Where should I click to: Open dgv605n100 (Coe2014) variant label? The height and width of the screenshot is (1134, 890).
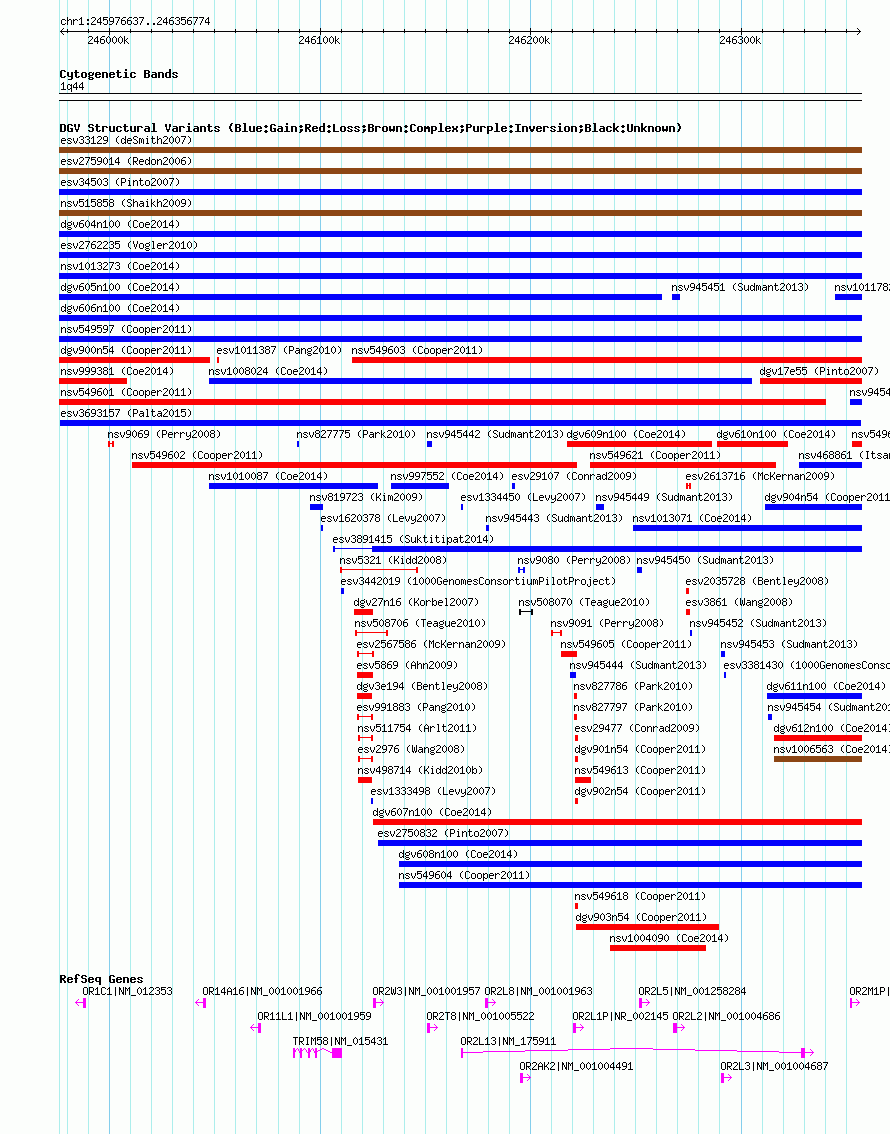(120, 287)
